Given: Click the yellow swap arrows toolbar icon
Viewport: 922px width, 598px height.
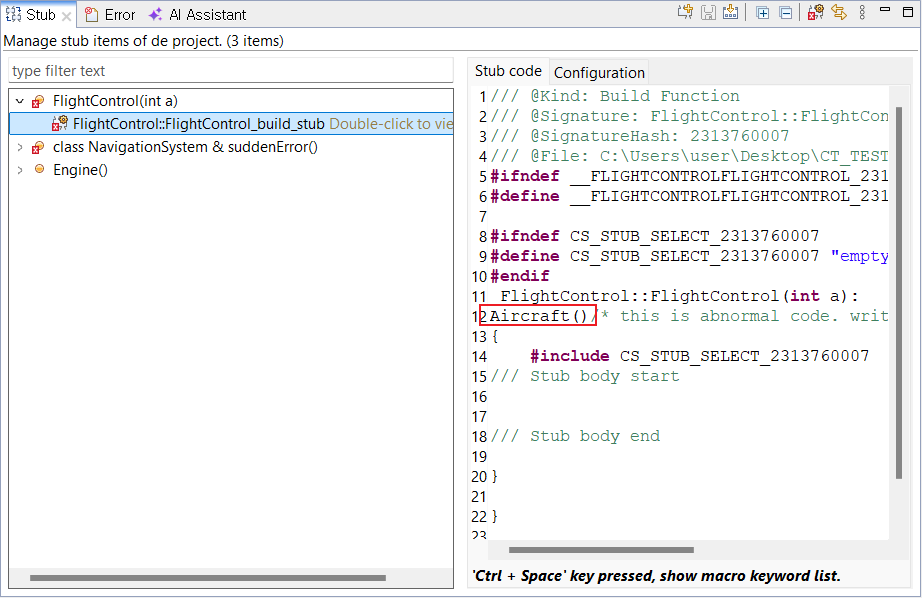Looking at the screenshot, I should (x=839, y=12).
